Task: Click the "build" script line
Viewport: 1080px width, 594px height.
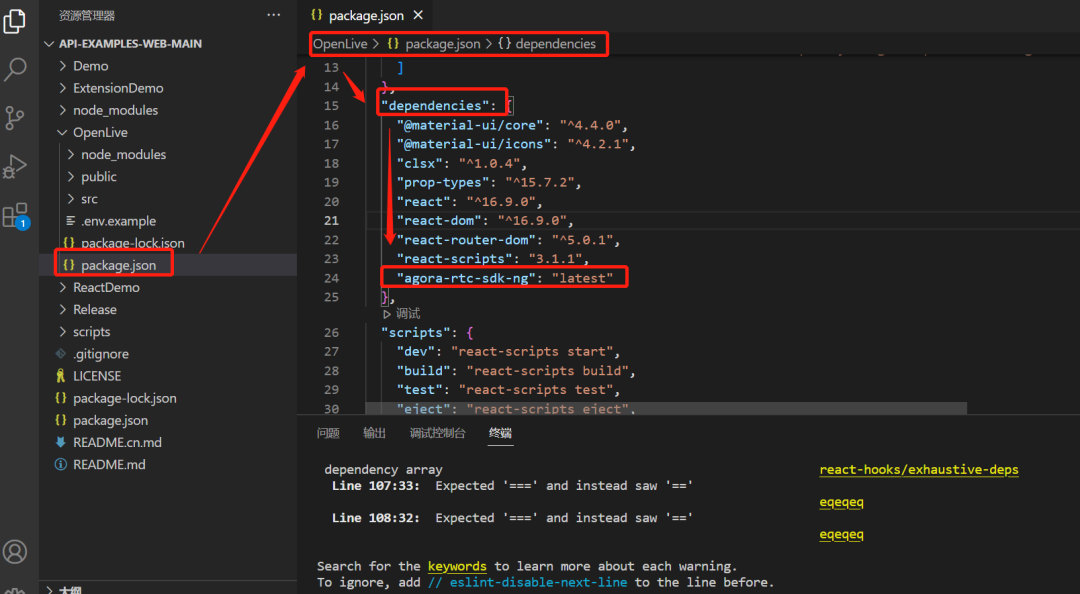Action: click(x=516, y=371)
